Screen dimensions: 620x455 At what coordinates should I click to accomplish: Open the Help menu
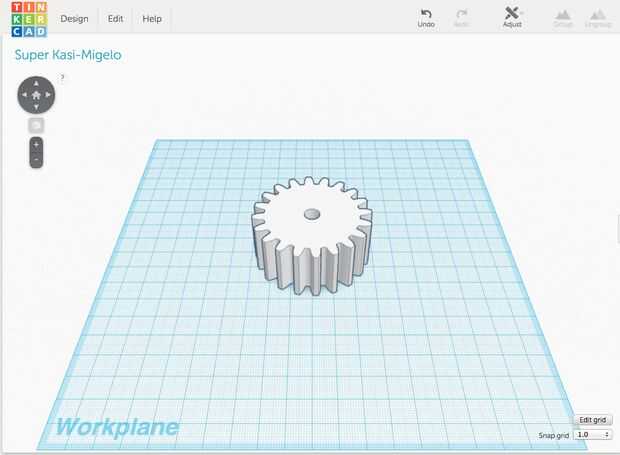[x=152, y=19]
